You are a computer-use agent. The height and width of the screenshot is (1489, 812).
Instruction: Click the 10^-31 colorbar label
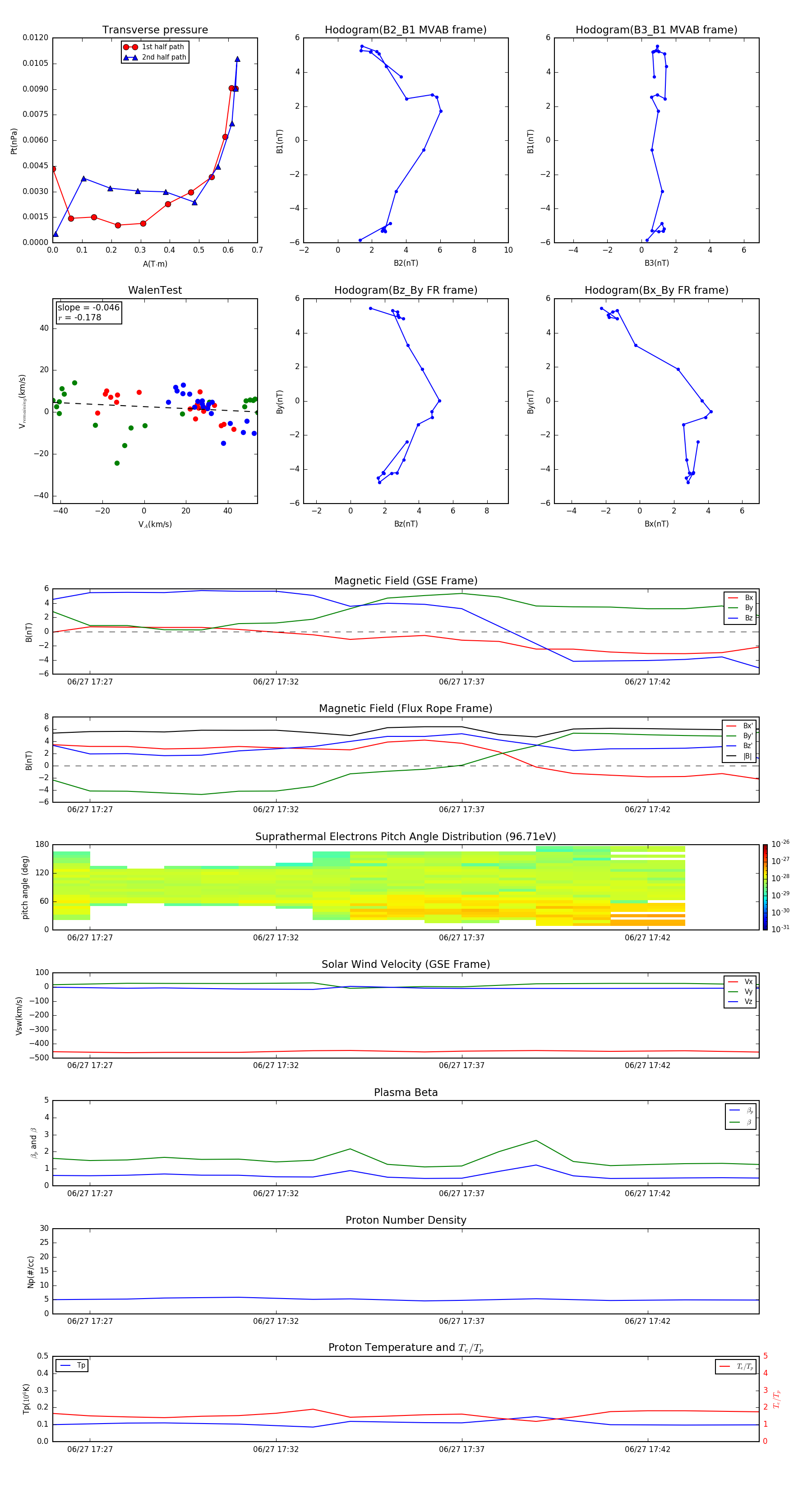click(780, 929)
